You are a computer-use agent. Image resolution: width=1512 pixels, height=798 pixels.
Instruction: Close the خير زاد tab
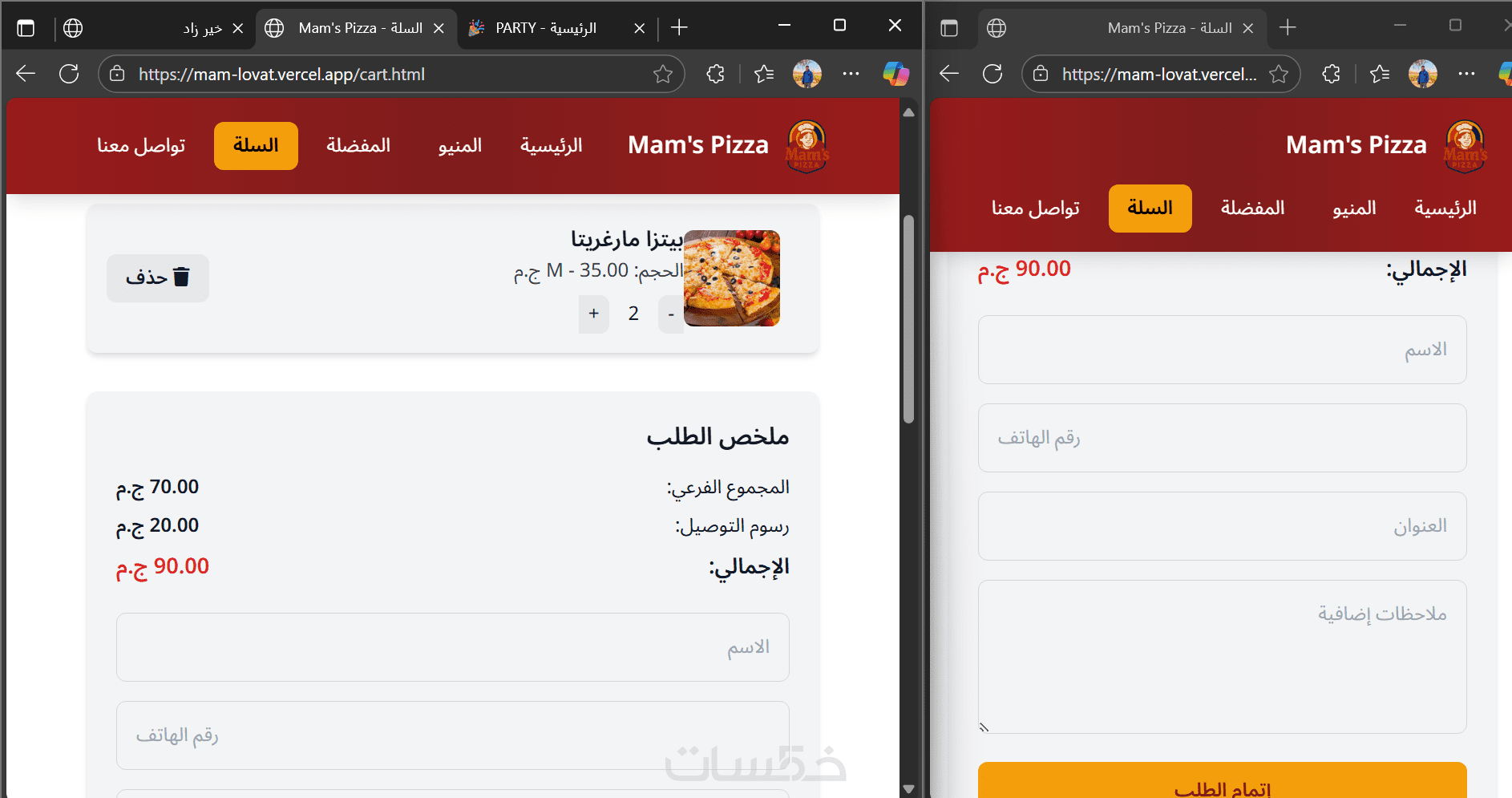pyautogui.click(x=238, y=28)
